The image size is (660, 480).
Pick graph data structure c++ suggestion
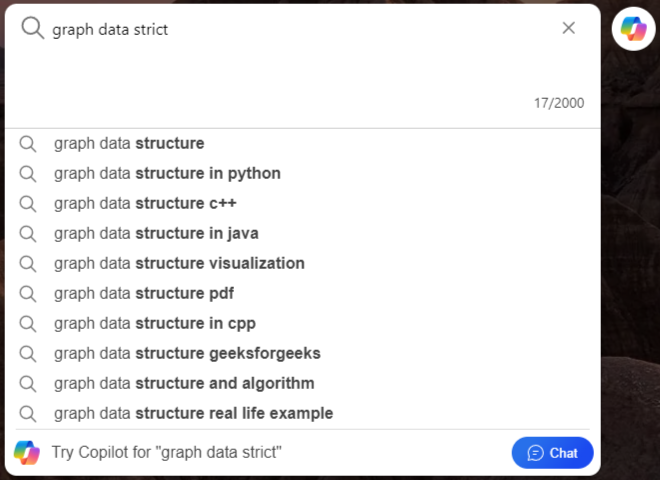pyautogui.click(x=145, y=203)
